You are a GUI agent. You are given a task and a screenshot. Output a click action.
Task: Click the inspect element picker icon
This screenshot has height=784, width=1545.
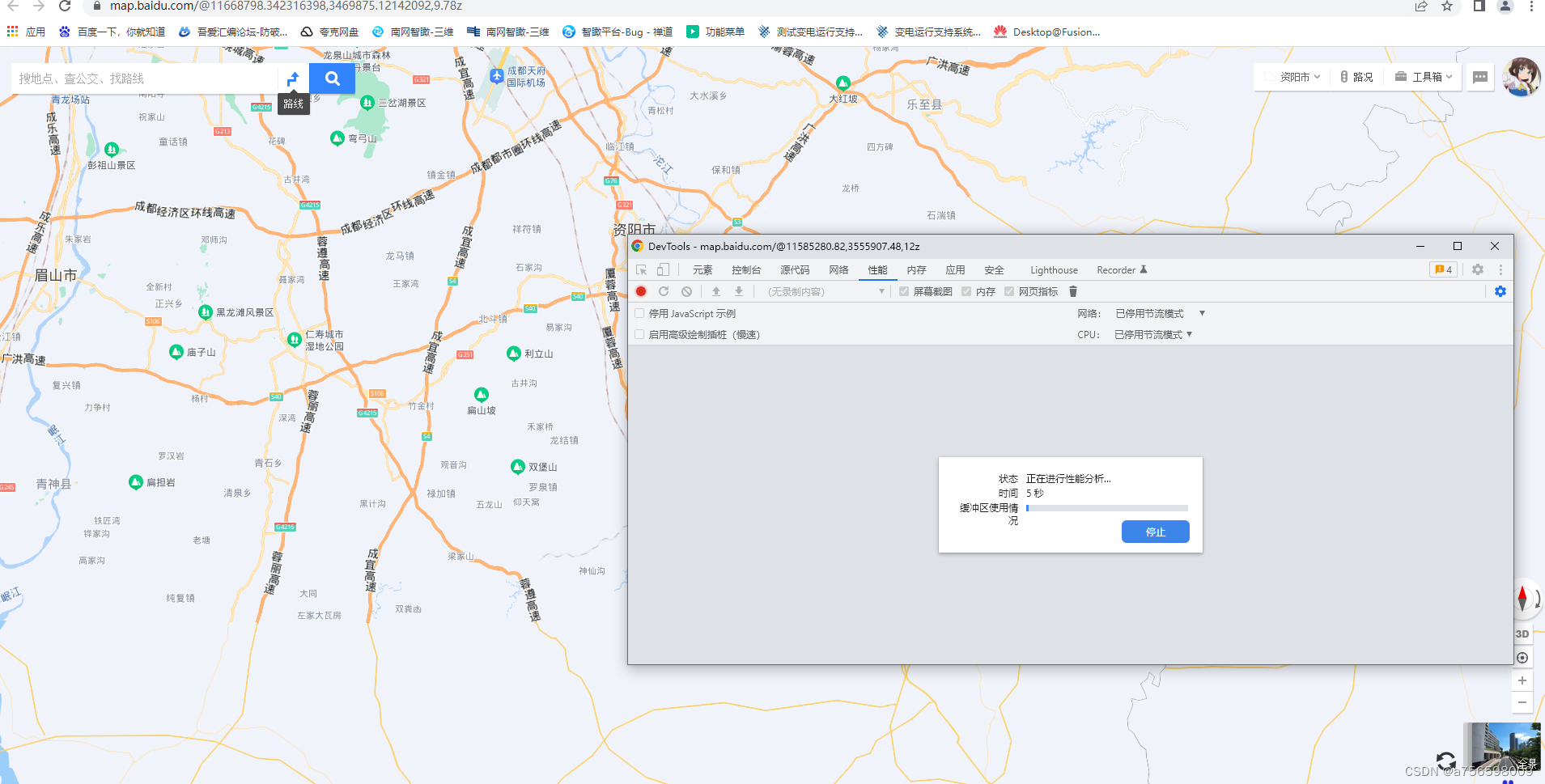642,269
